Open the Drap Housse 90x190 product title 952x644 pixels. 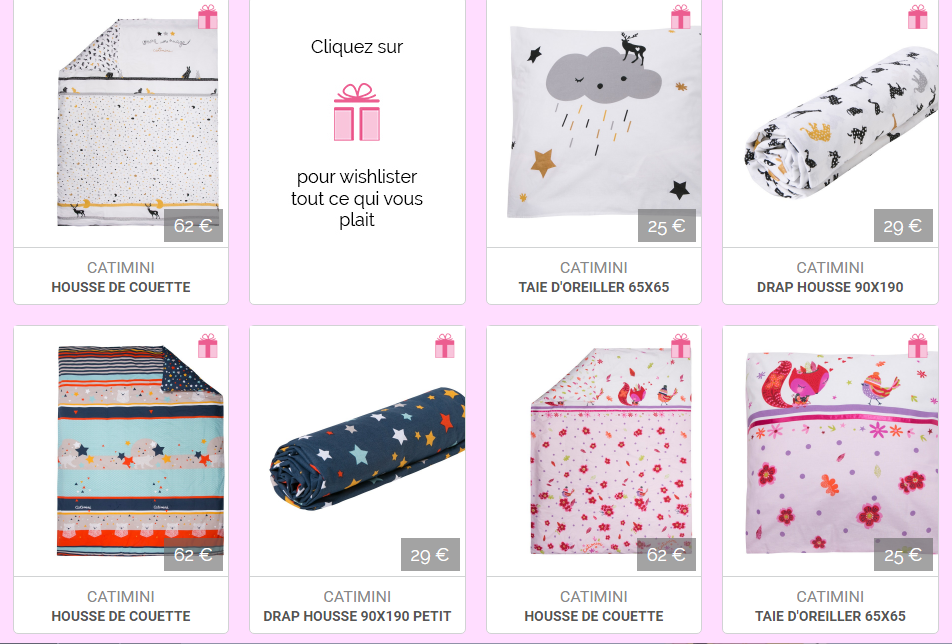point(830,287)
